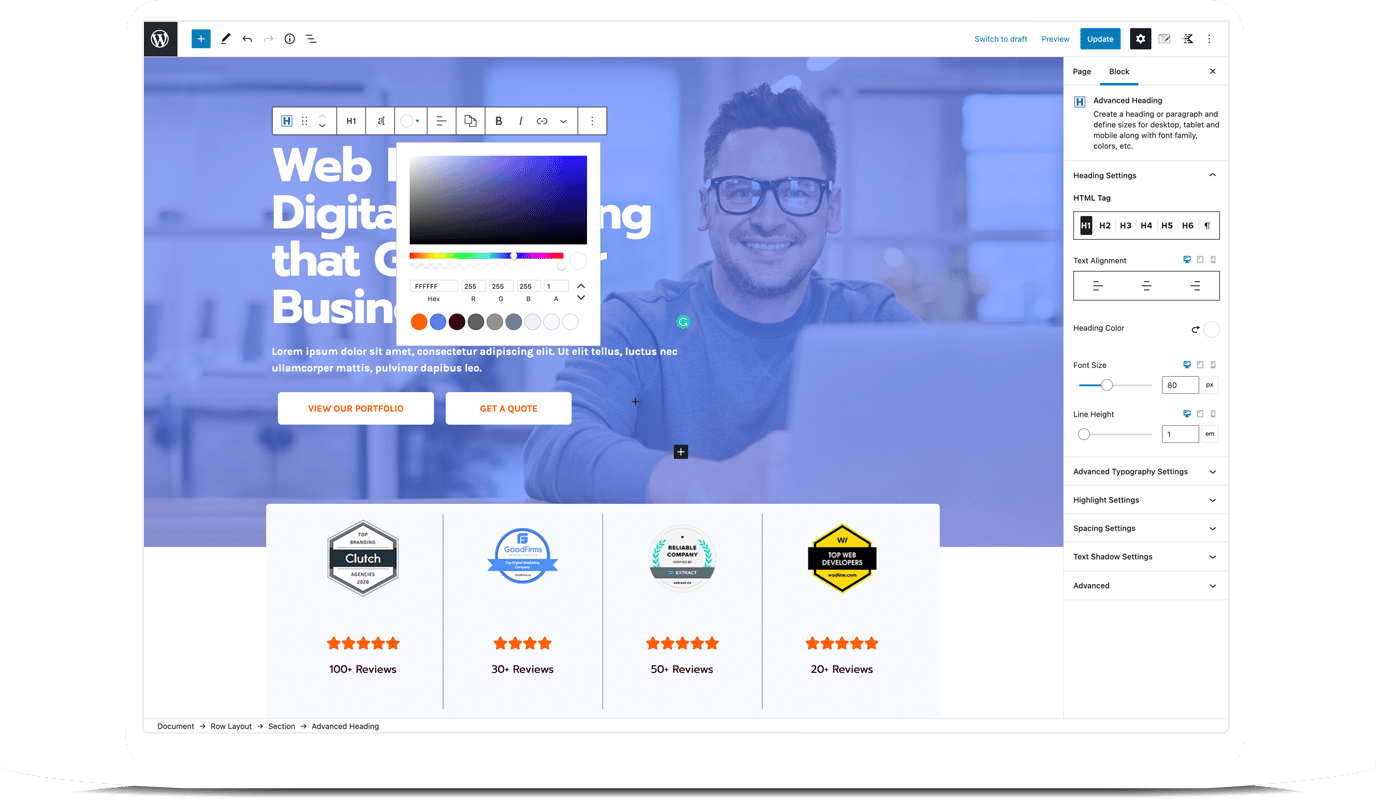The image size is (1376, 800).
Task: Open the text align icon in block toolbar
Action: 440,121
